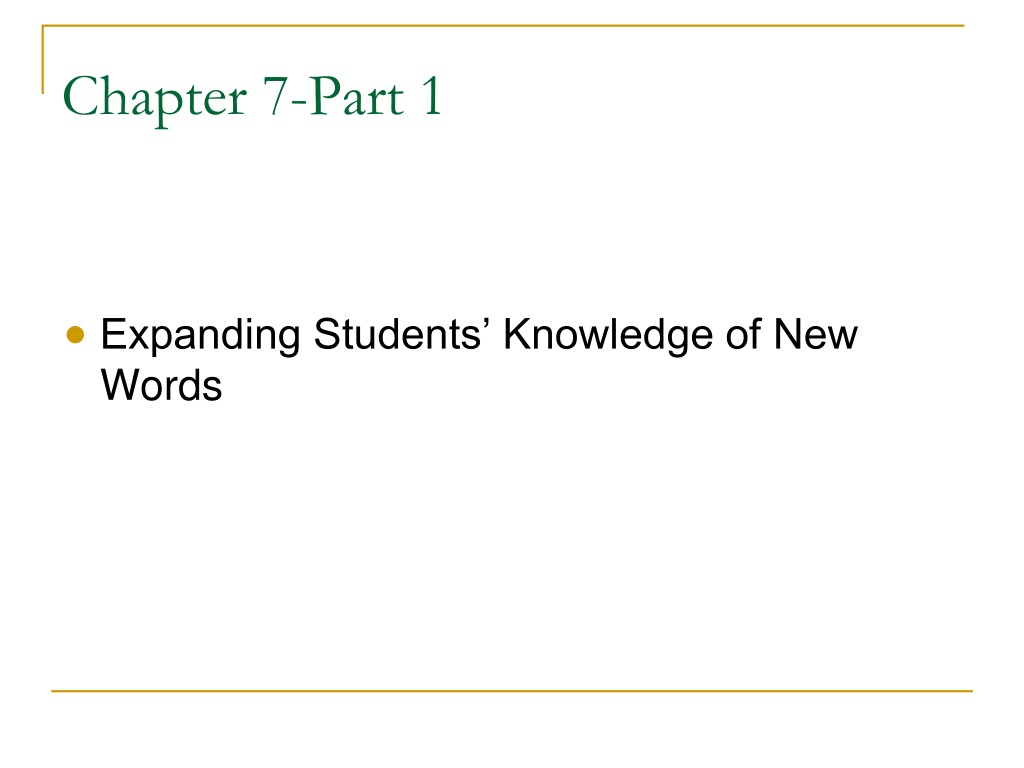1024x768 pixels.
Task: Click the hyphen between 7 and Part
Action: click(298, 103)
